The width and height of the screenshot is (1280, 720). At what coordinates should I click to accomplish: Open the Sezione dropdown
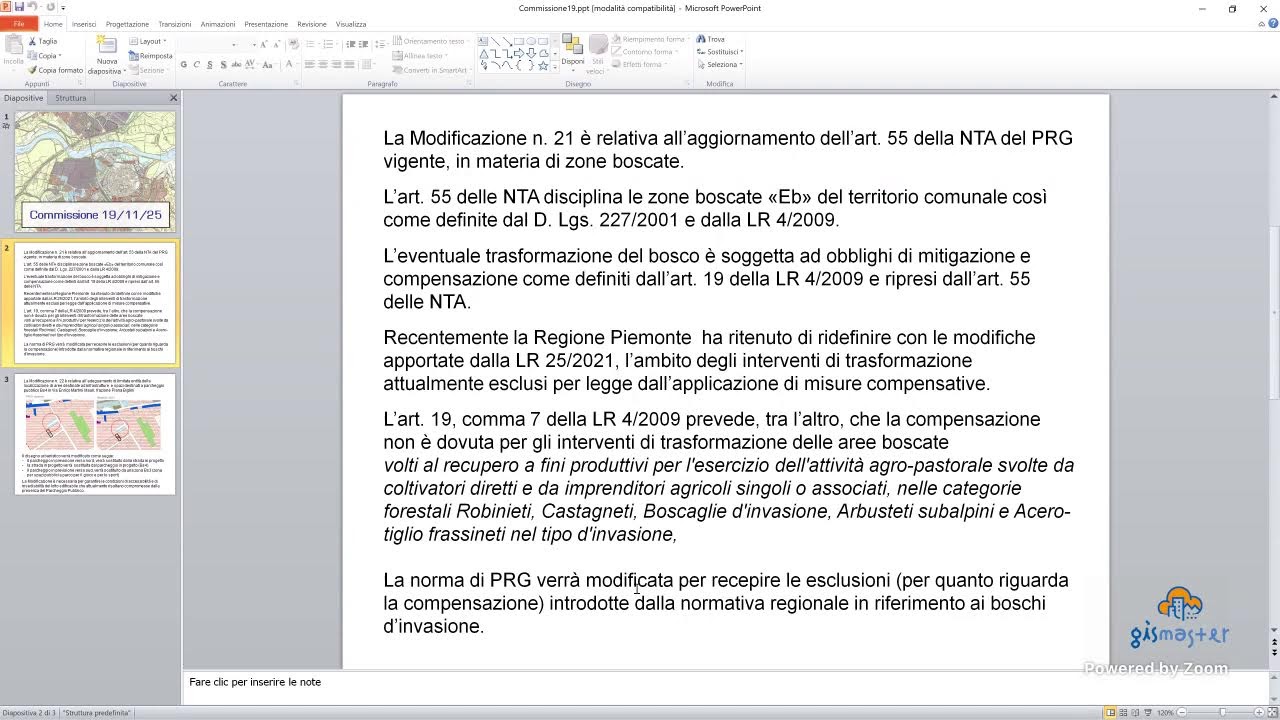pos(148,70)
